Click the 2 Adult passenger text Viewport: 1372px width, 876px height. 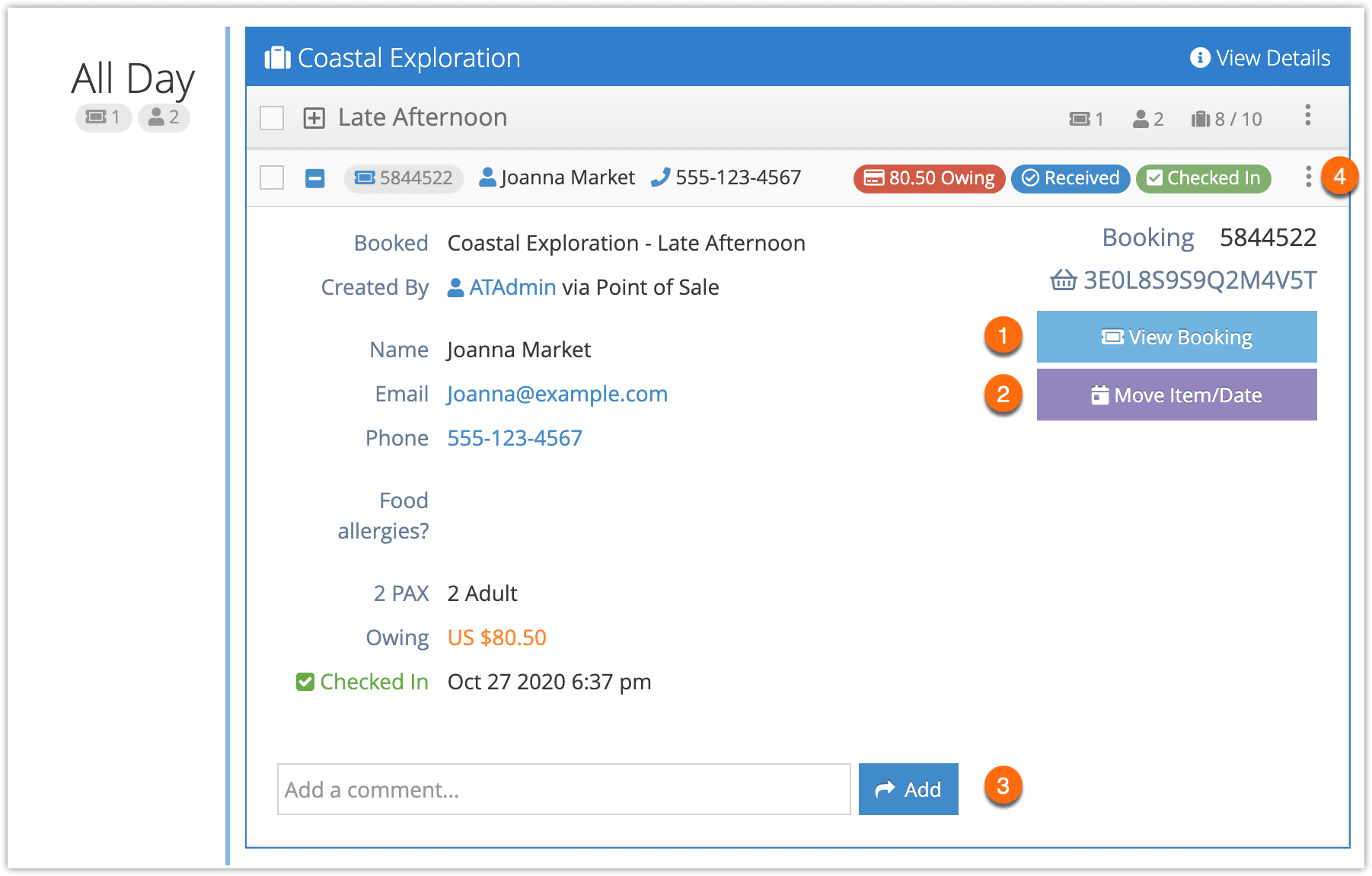click(x=483, y=593)
